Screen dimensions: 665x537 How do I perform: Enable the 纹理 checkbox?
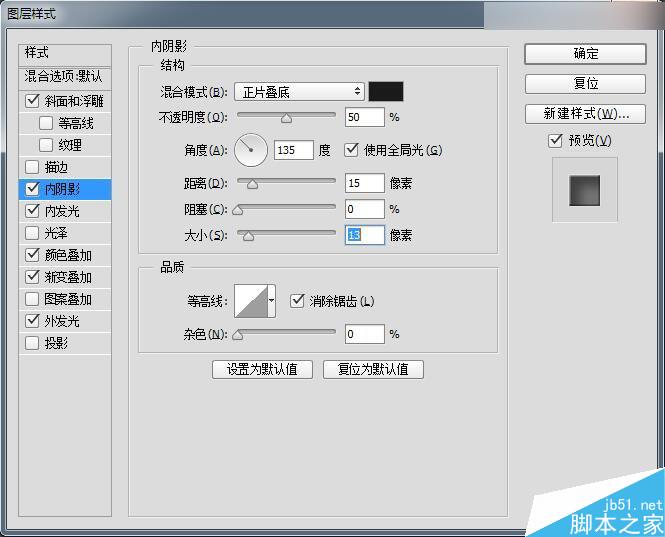tap(46, 145)
